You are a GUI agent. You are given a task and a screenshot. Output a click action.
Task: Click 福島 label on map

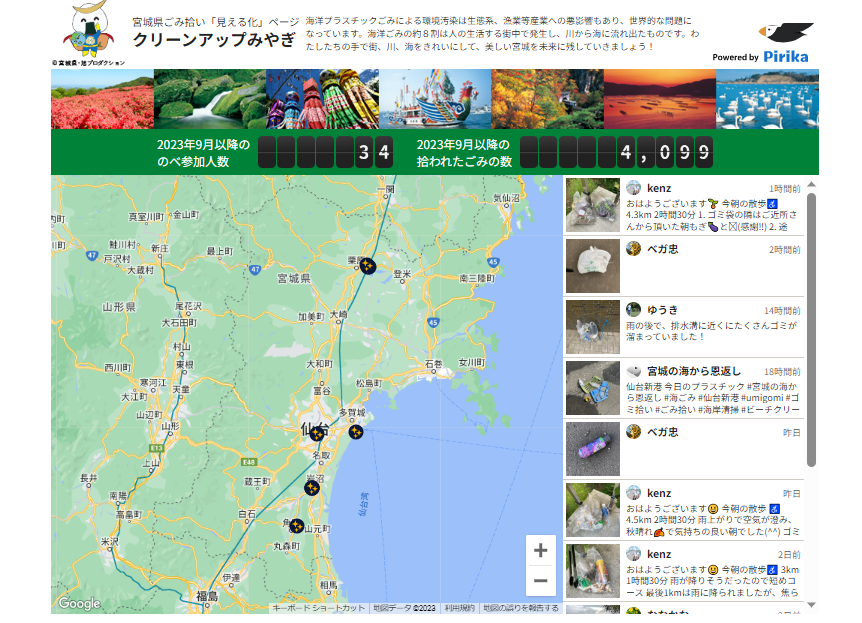207,596
